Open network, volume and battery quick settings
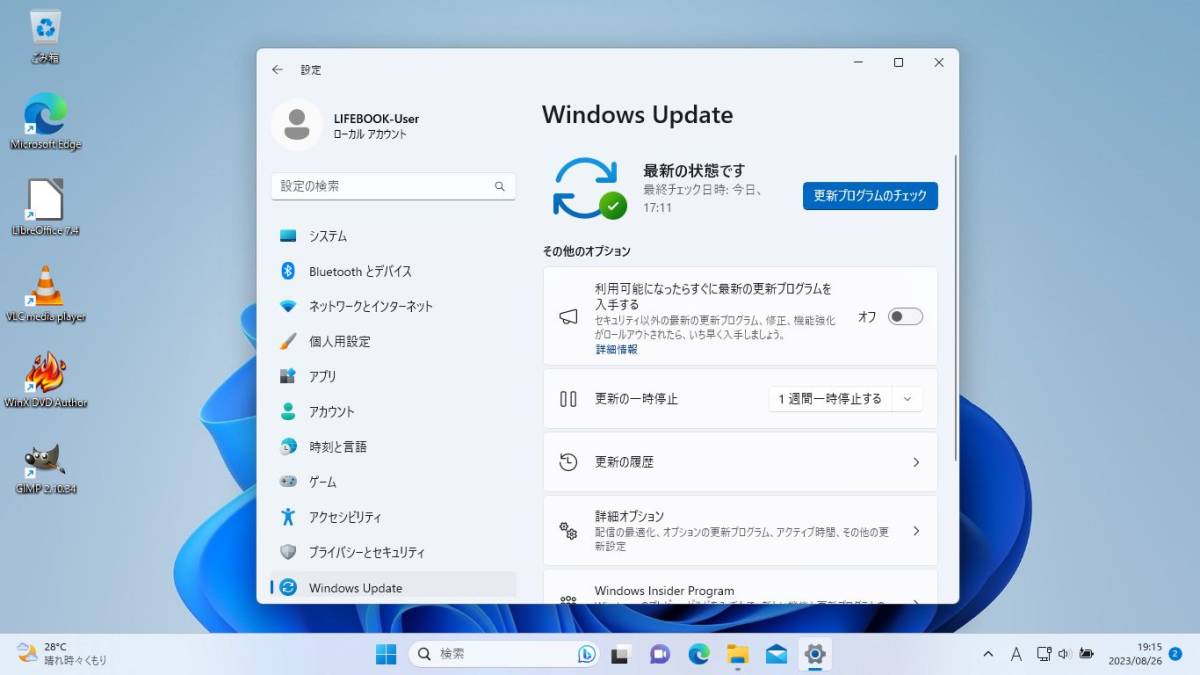Image resolution: width=1200 pixels, height=675 pixels. [1064, 654]
